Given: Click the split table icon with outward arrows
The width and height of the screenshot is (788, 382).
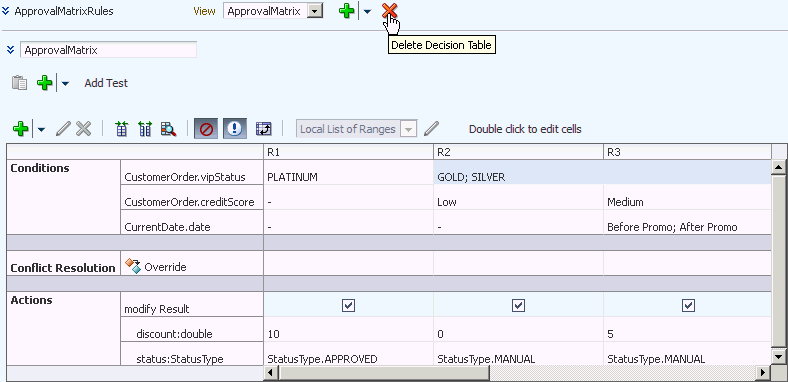Looking at the screenshot, I should click(x=145, y=129).
